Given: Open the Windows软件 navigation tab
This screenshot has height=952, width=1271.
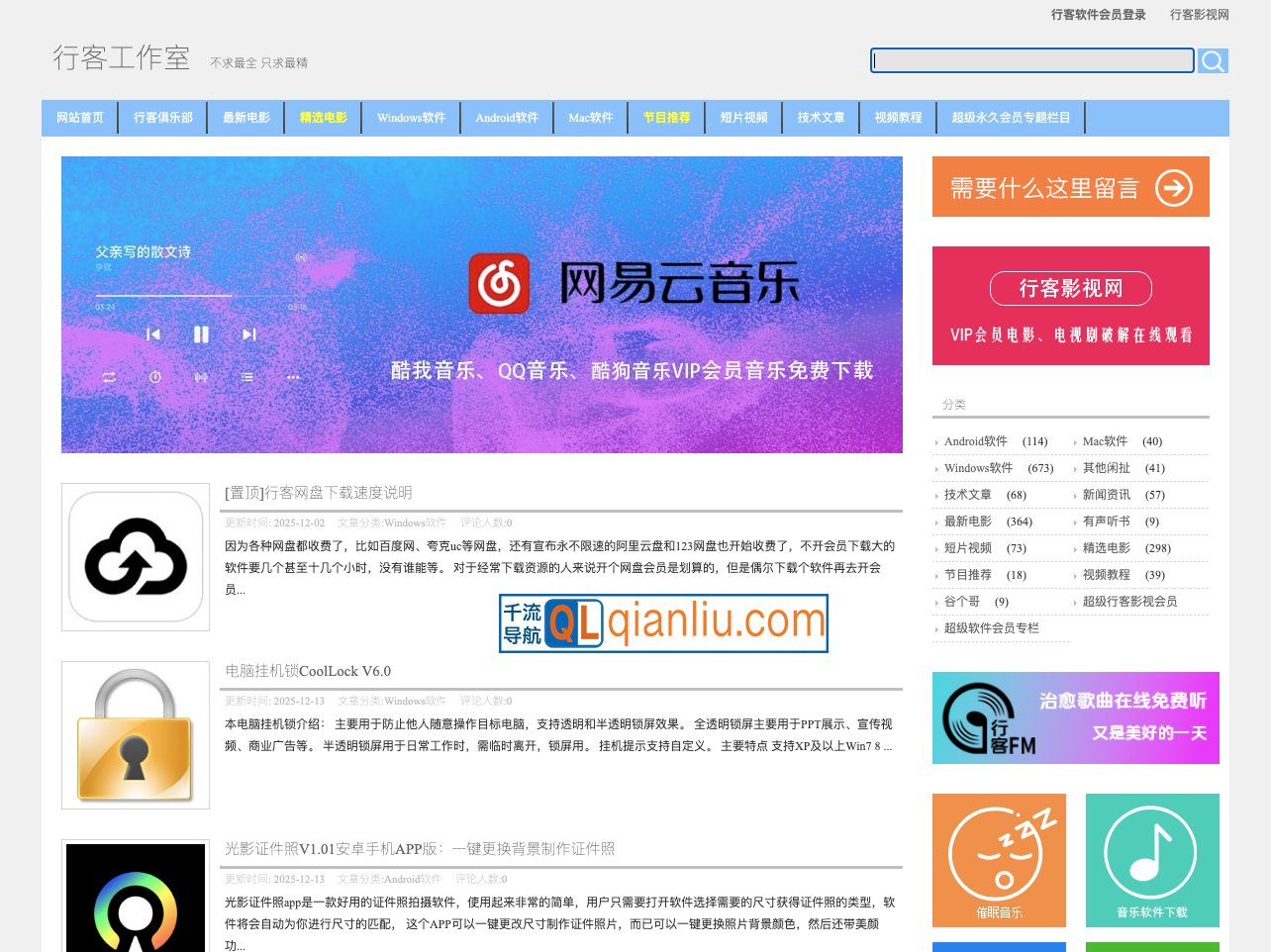Looking at the screenshot, I should coord(411,118).
